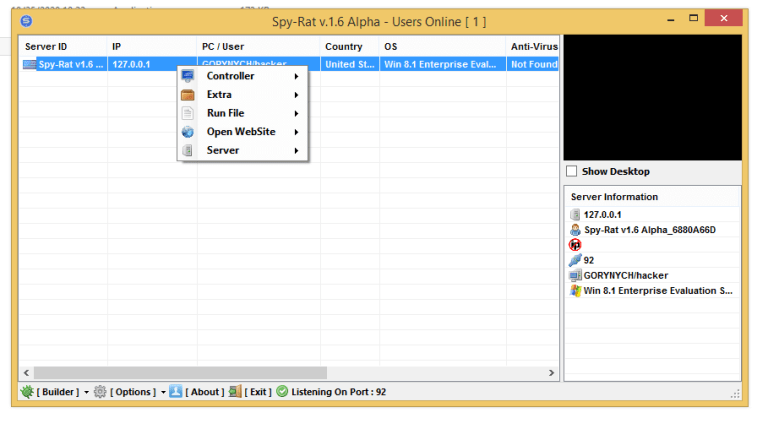Click the document icon next to Run File

[x=188, y=113]
